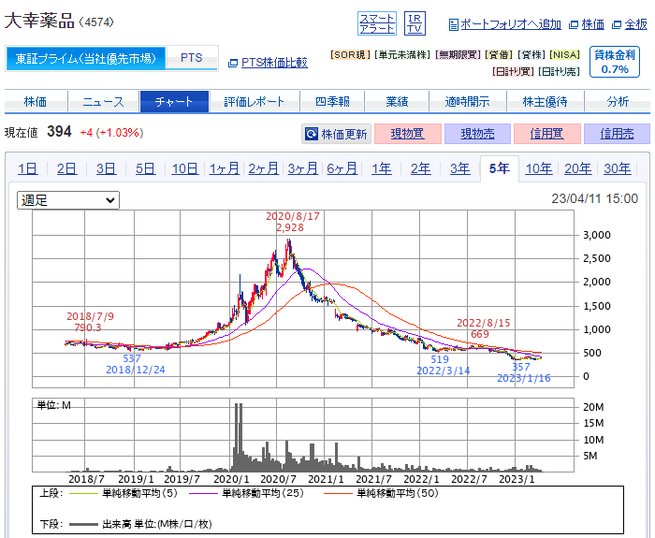Viewport: 655px width, 538px height.
Task: Click the 2020/8/17 peak price label
Action: tap(292, 222)
